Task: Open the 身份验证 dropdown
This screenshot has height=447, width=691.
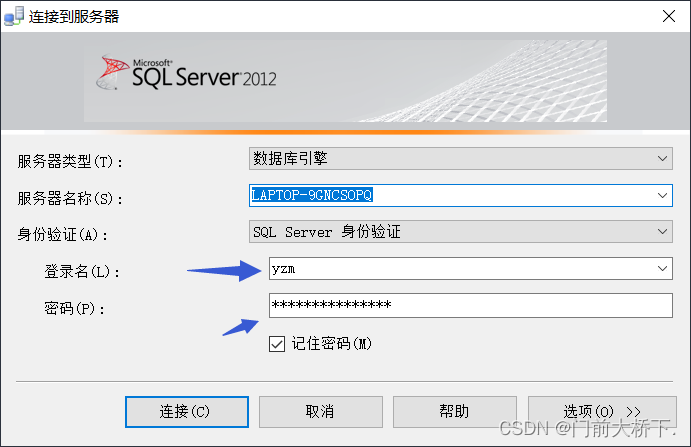Action: coord(460,233)
